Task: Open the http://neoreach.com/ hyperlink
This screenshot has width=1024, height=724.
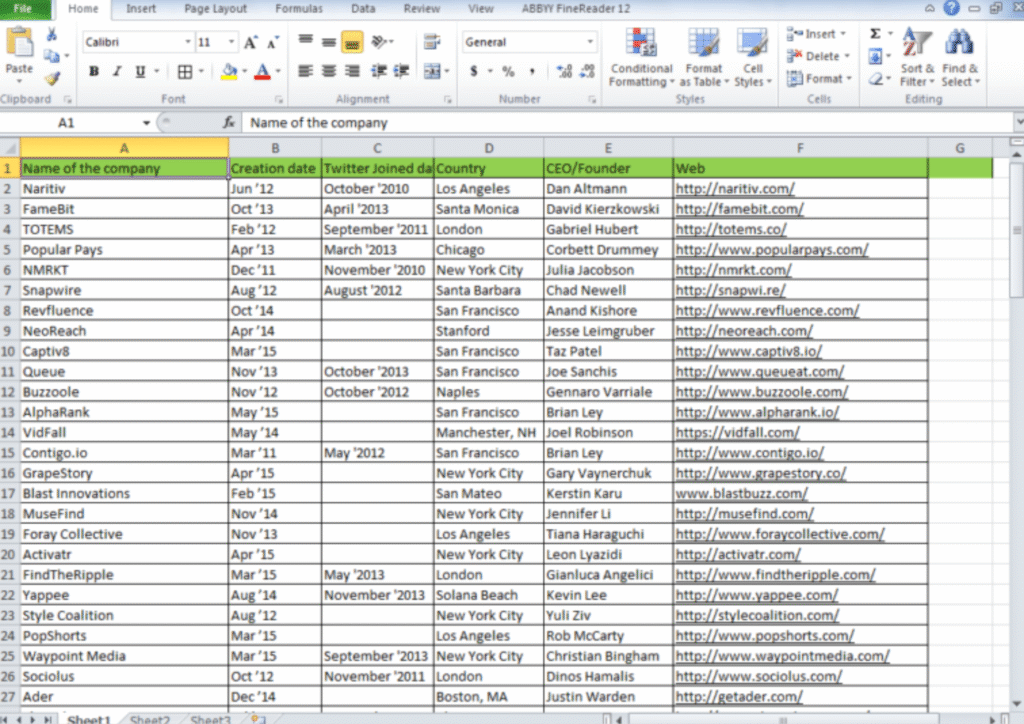Action: pos(744,331)
